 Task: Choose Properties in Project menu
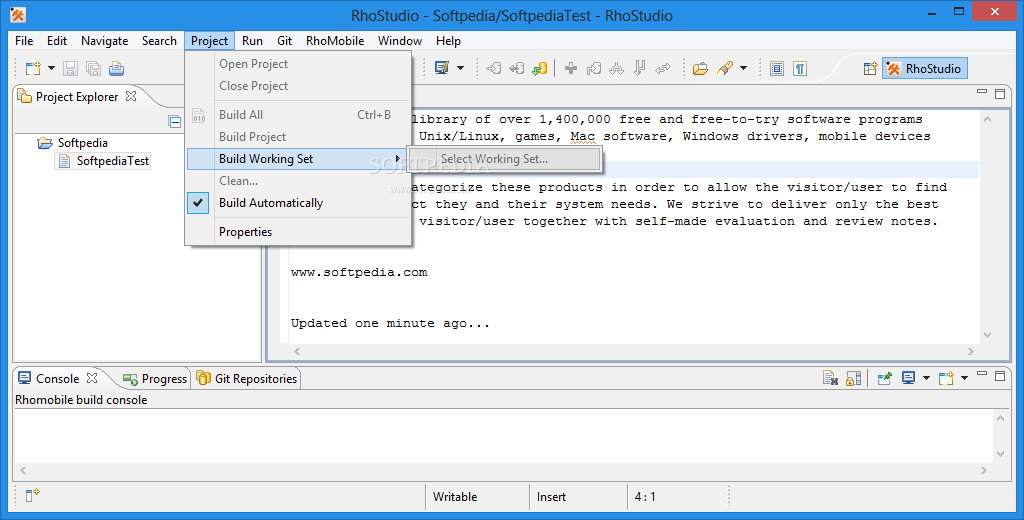click(x=299, y=231)
